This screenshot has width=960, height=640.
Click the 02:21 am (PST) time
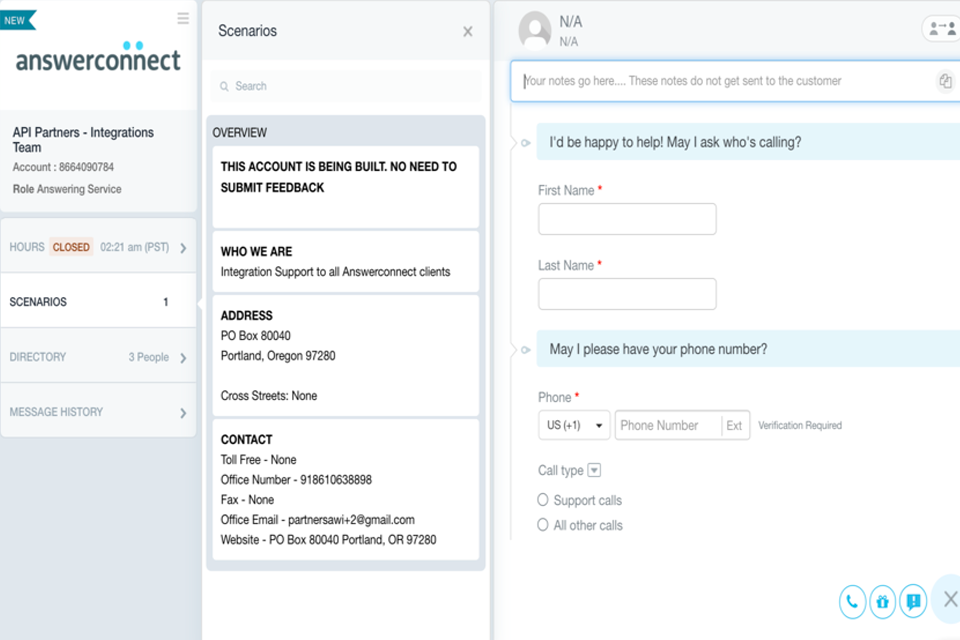coord(134,247)
